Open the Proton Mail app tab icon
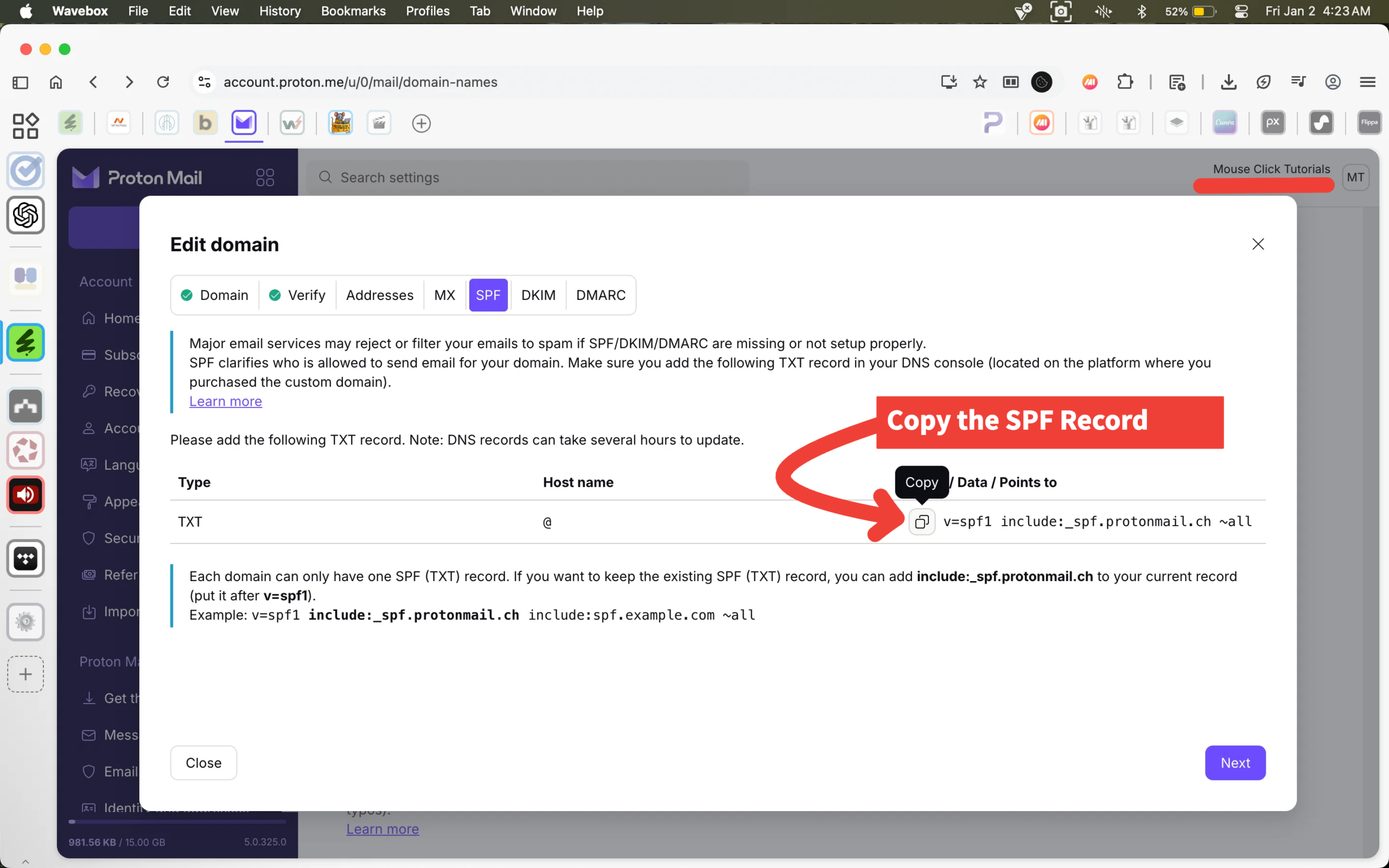The image size is (1389, 868). [244, 122]
